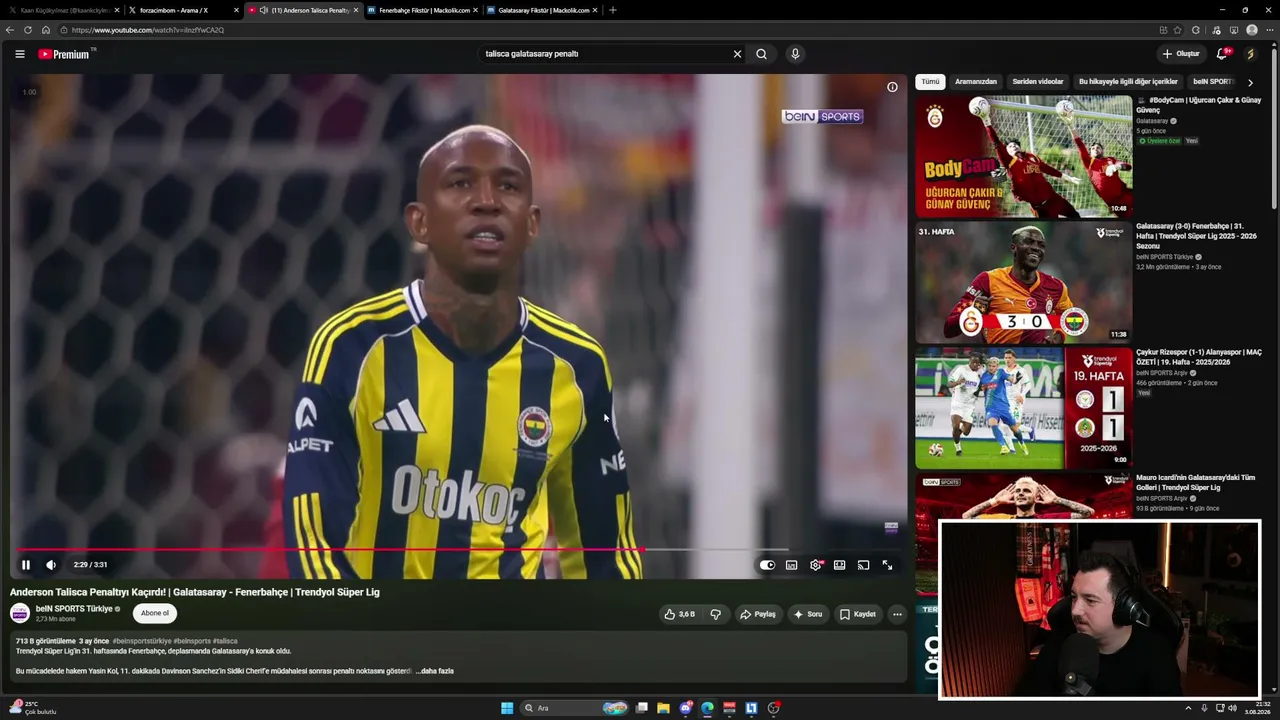Reload the current page
This screenshot has height=720, width=1280.
28,30
